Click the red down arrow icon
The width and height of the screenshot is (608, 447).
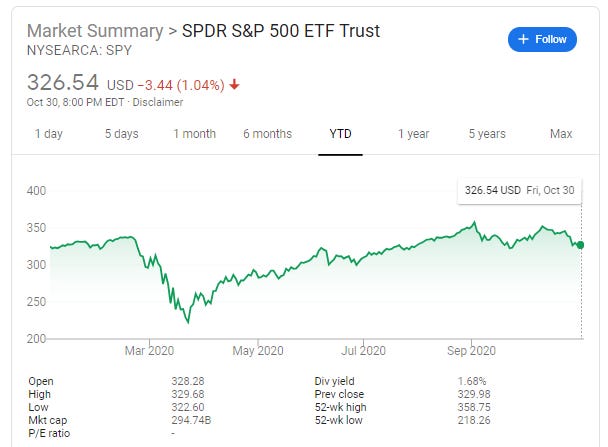[234, 83]
